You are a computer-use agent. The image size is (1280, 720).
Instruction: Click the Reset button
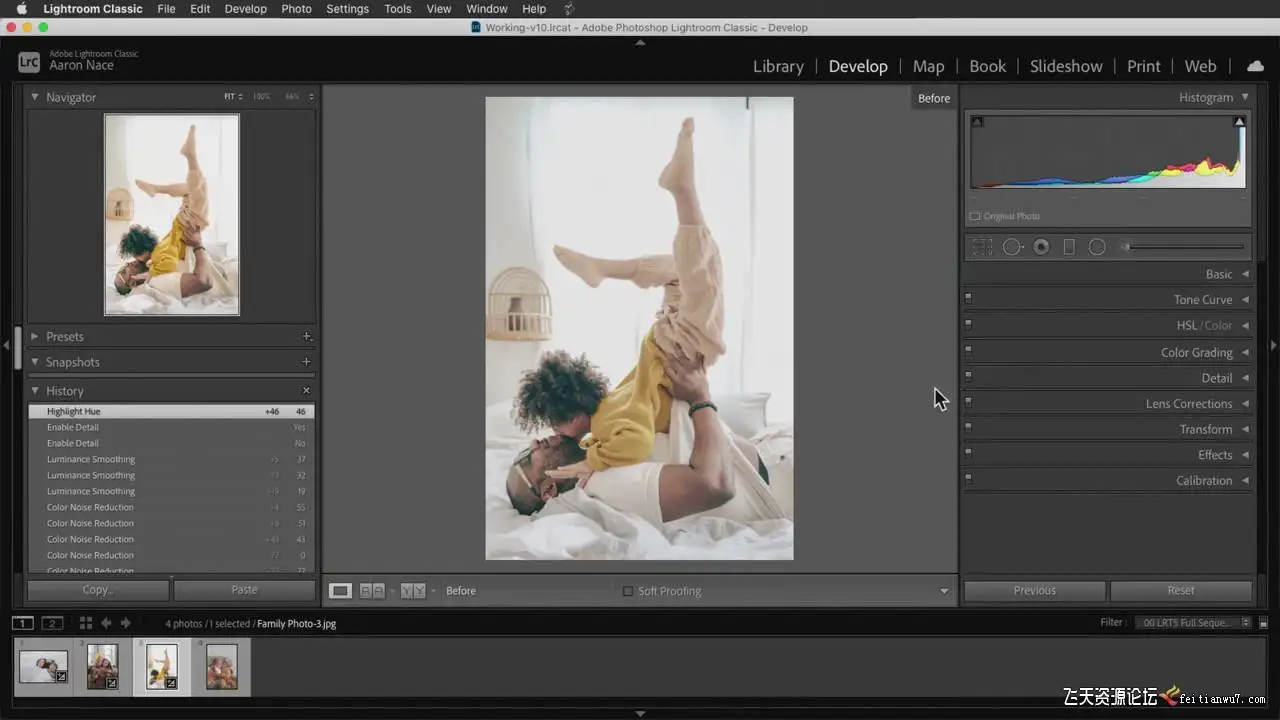pos(1181,591)
